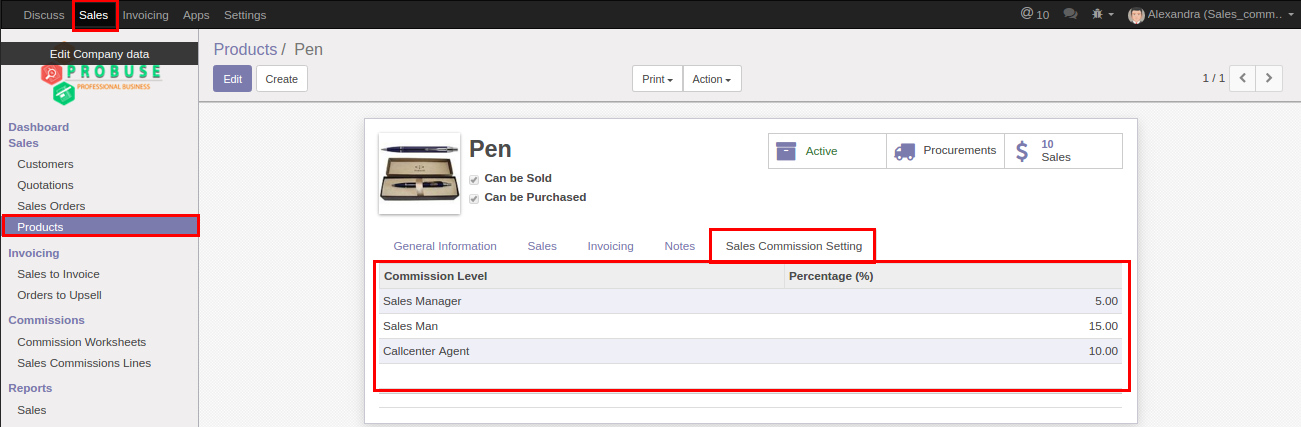The height and width of the screenshot is (427, 1301).
Task: Toggle the Can be Sold checkbox
Action: [x=474, y=179]
